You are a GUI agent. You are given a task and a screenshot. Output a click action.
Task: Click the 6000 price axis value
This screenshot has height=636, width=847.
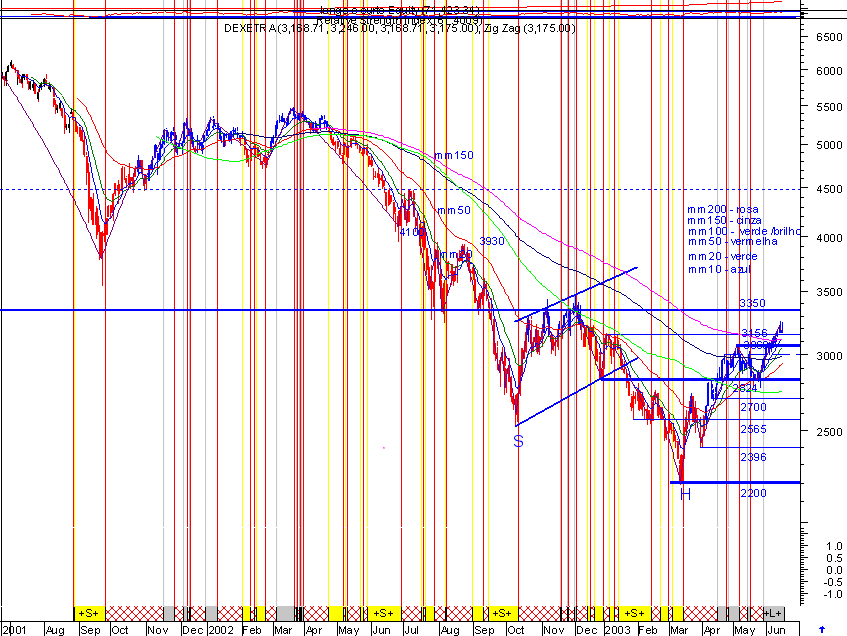click(829, 71)
